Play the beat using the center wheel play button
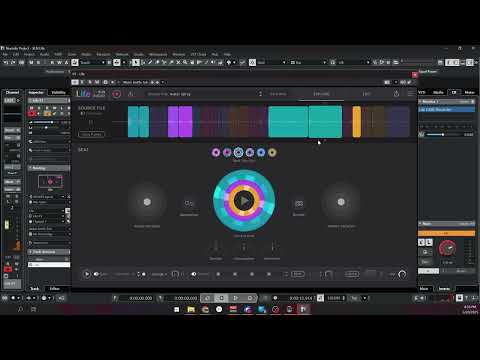Screen dimensions: 480x360 (x=244, y=201)
